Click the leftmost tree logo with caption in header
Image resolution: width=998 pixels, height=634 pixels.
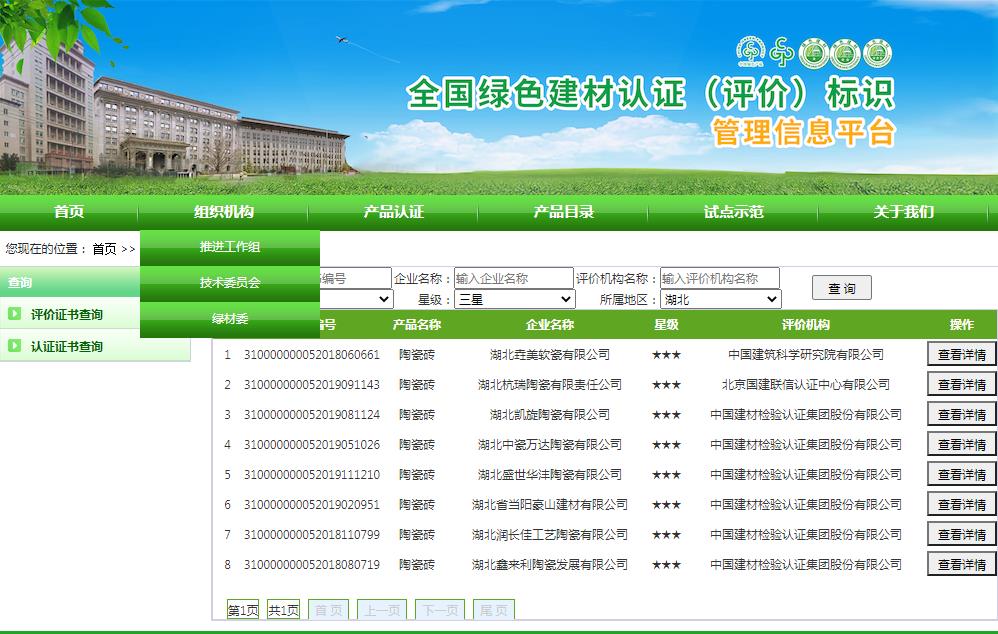click(x=750, y=50)
